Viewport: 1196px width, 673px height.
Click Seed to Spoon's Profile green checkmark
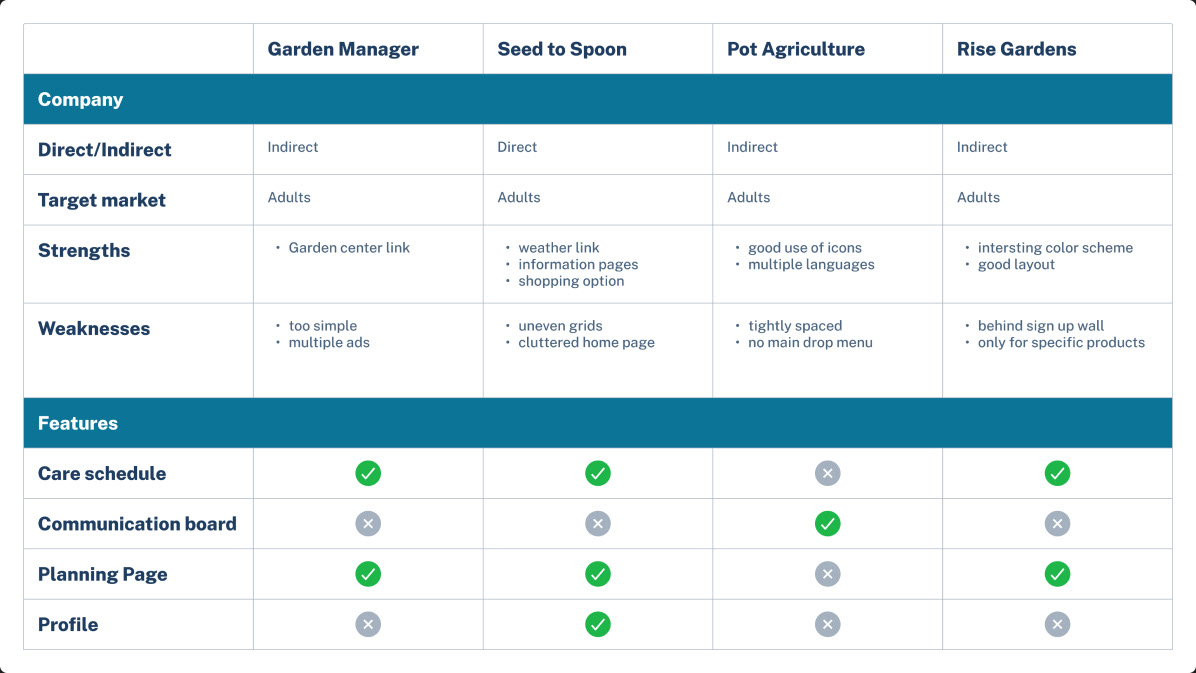click(x=597, y=624)
